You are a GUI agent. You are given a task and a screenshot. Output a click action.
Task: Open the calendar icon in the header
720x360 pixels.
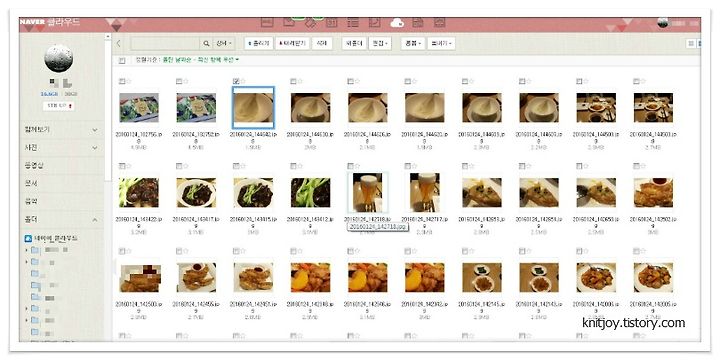coord(332,22)
